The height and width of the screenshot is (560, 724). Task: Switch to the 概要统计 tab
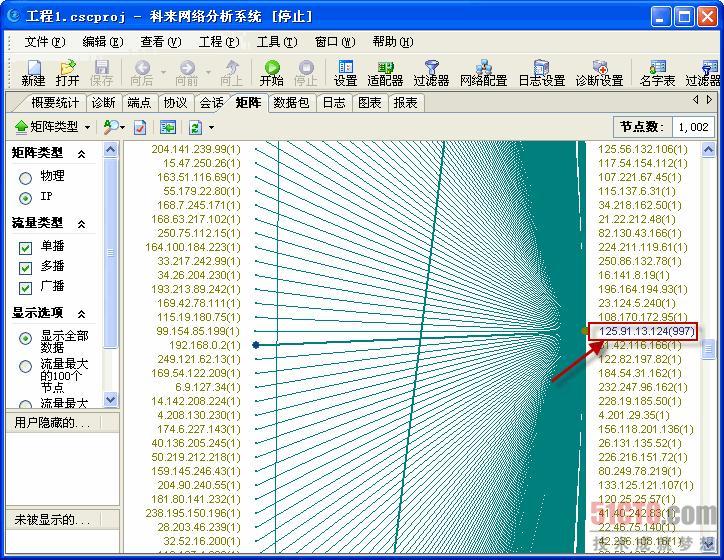[x=55, y=102]
